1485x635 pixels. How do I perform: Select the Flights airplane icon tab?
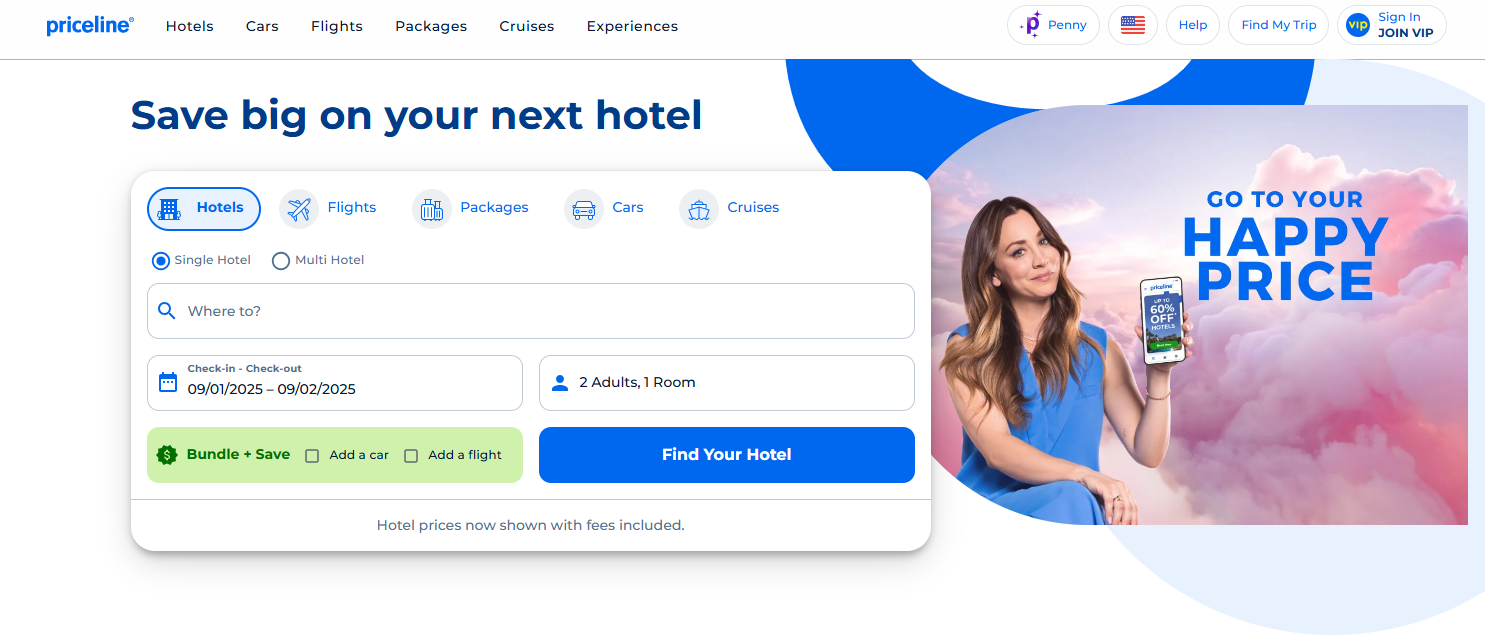(x=299, y=209)
